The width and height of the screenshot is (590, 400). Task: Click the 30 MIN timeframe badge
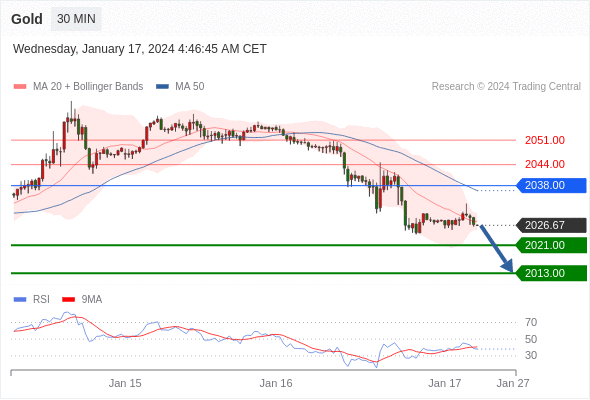tap(76, 18)
